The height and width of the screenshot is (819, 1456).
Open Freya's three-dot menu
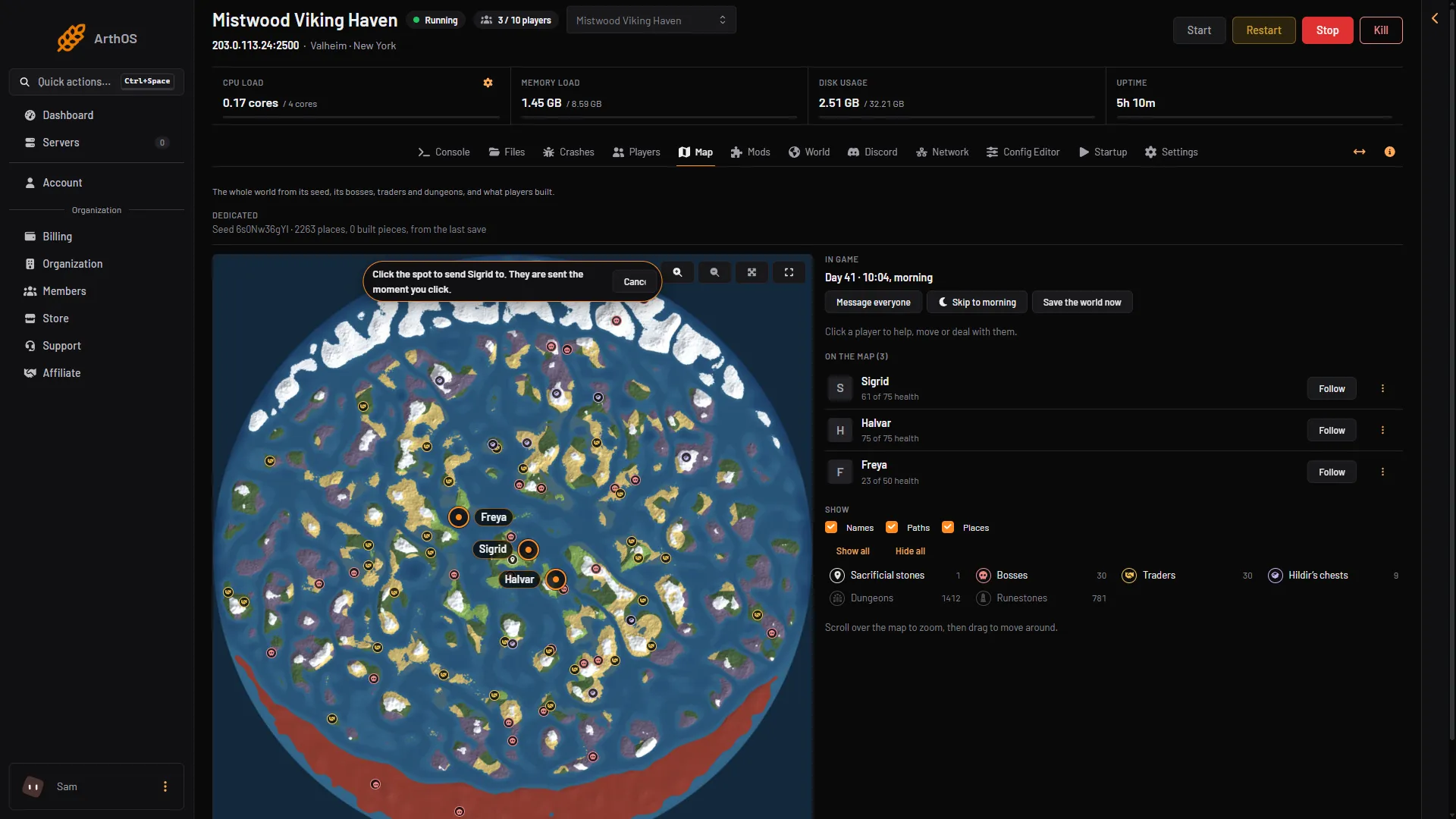(1382, 472)
